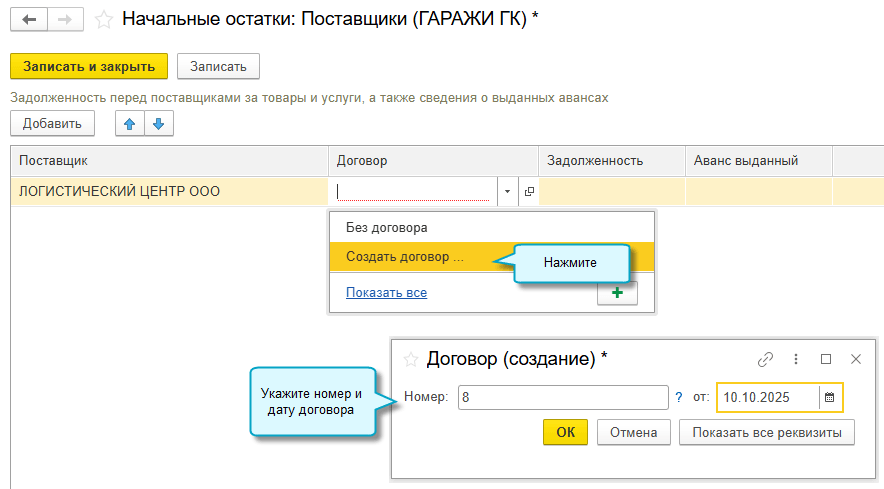Open the three-dot menu in contract dialog

click(x=796, y=359)
